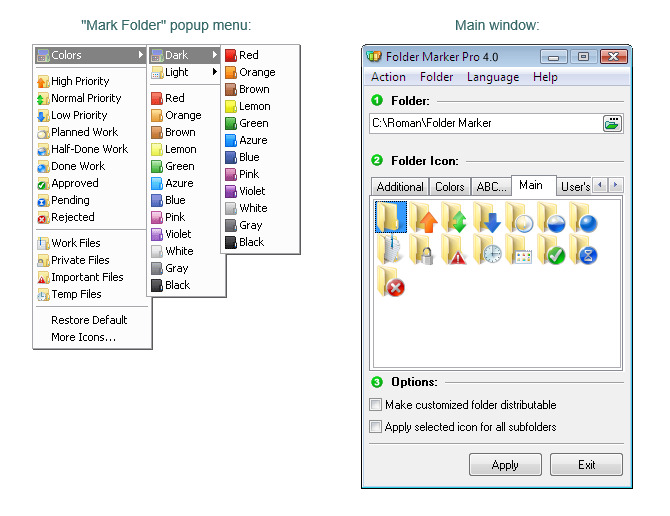
Task: Choose the work files document folder icon
Action: point(391,249)
